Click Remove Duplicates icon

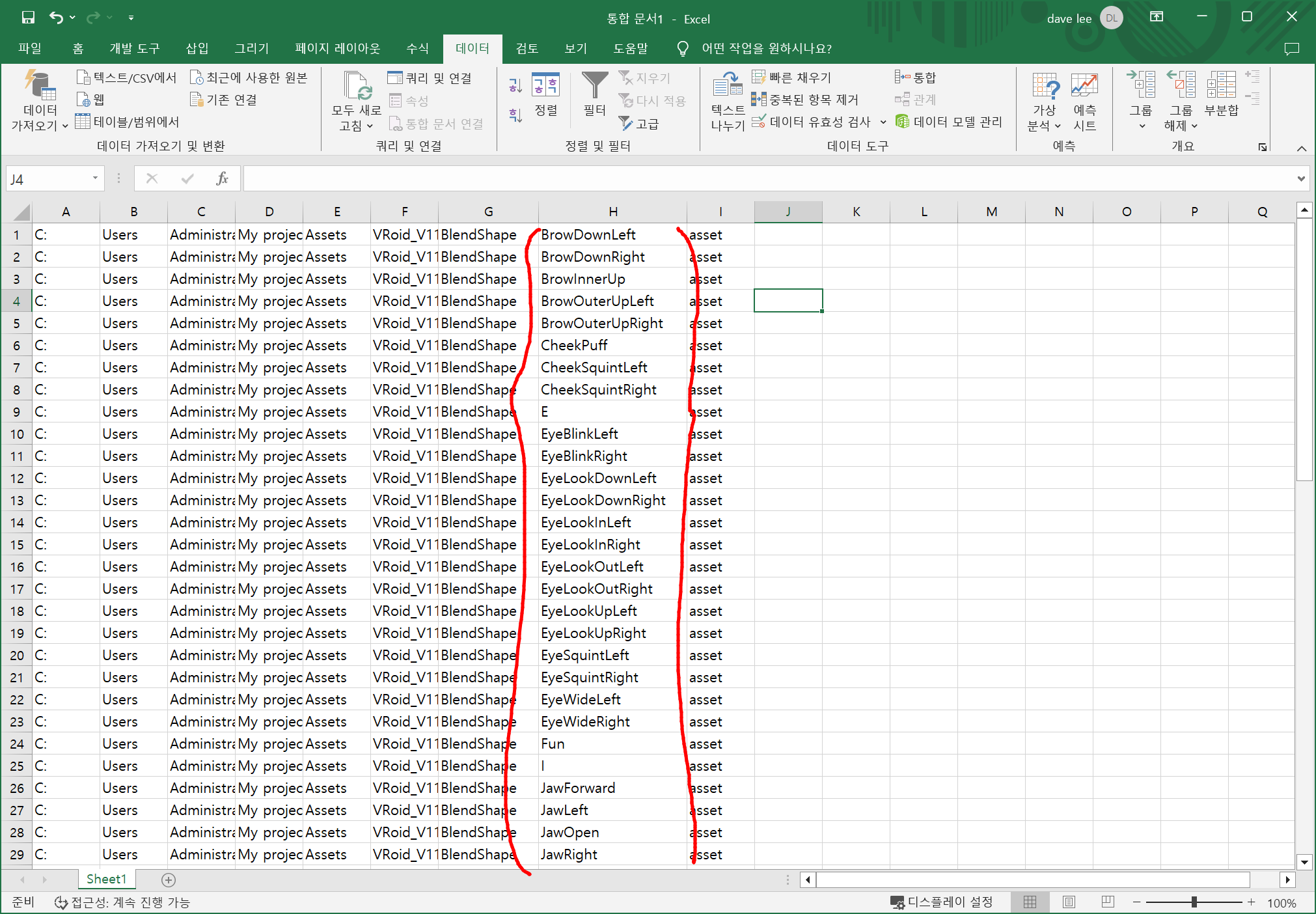759,100
